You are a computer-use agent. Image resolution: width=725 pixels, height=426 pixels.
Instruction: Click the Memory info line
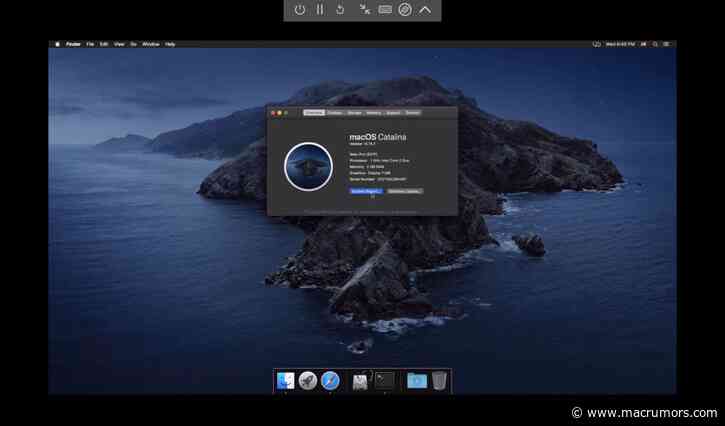(x=367, y=167)
